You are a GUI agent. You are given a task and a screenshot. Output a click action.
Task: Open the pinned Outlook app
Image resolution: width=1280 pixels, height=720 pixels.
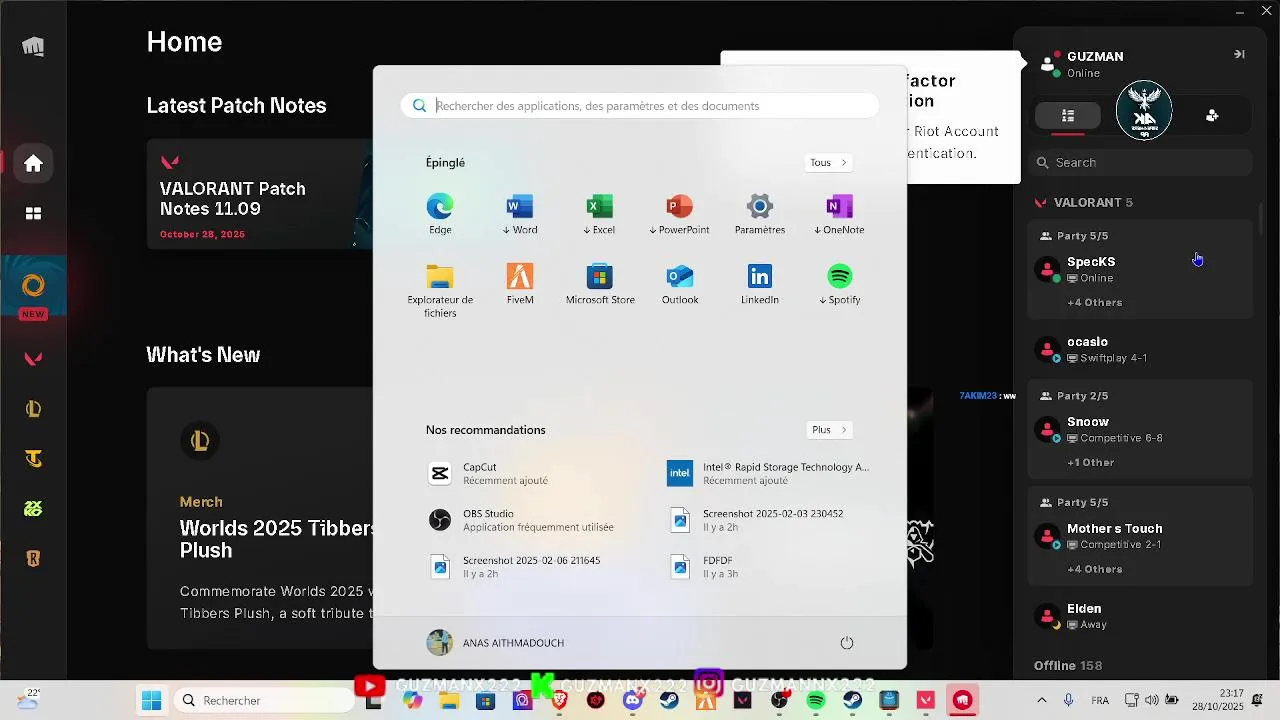pos(680,284)
